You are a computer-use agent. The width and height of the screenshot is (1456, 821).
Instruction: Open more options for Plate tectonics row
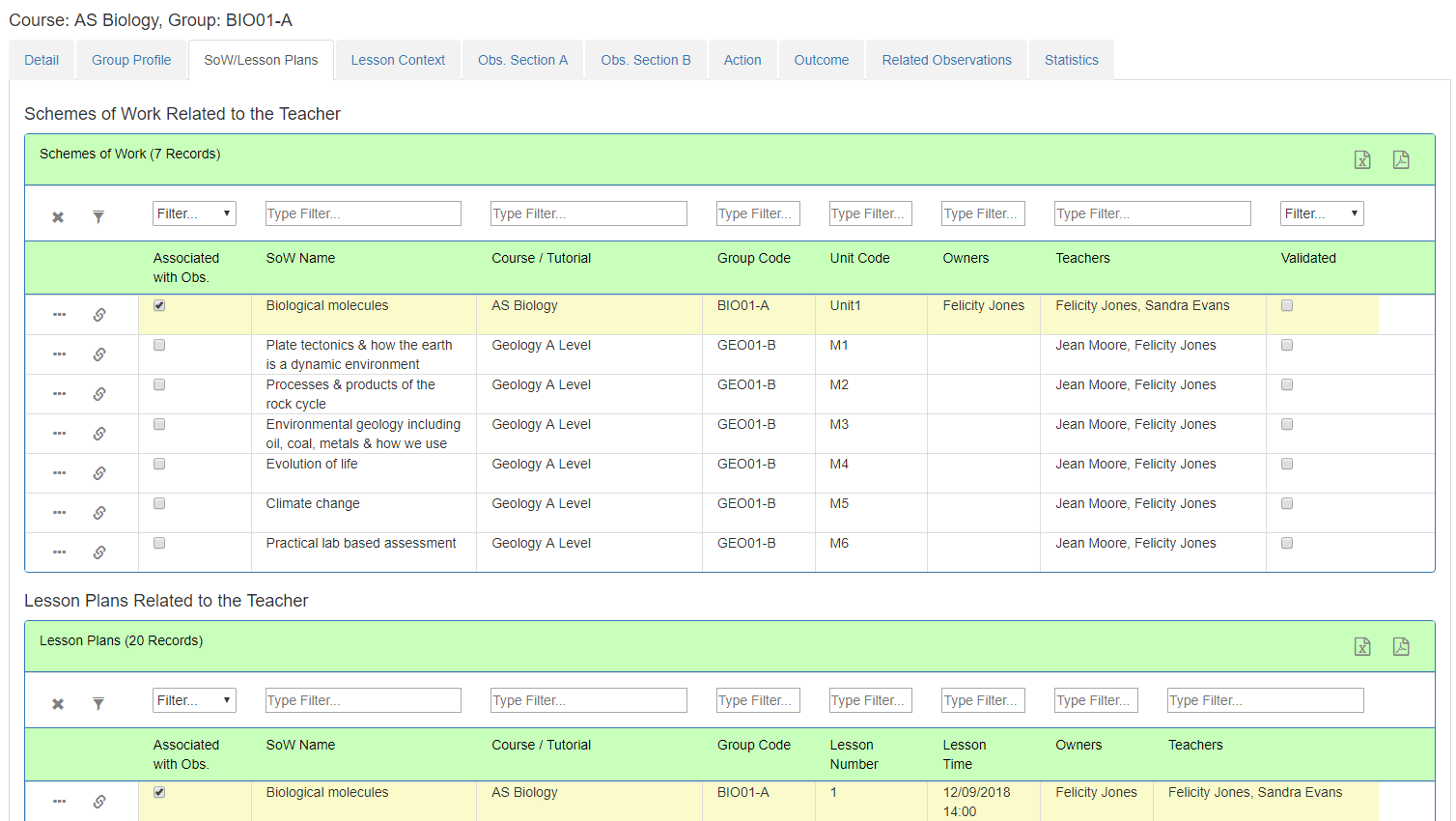[x=60, y=354]
